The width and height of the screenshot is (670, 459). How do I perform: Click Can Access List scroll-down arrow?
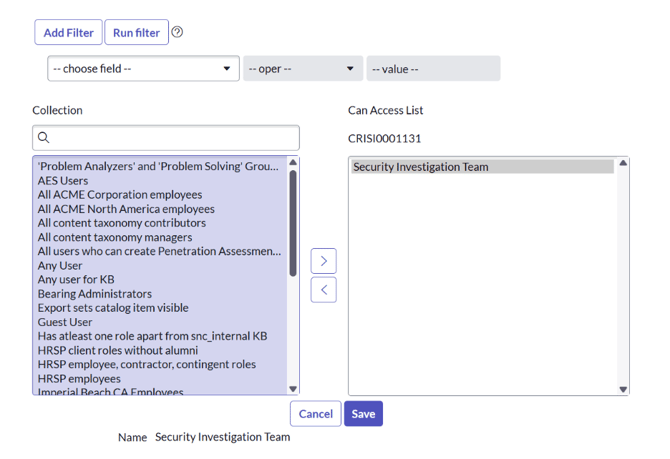(623, 389)
